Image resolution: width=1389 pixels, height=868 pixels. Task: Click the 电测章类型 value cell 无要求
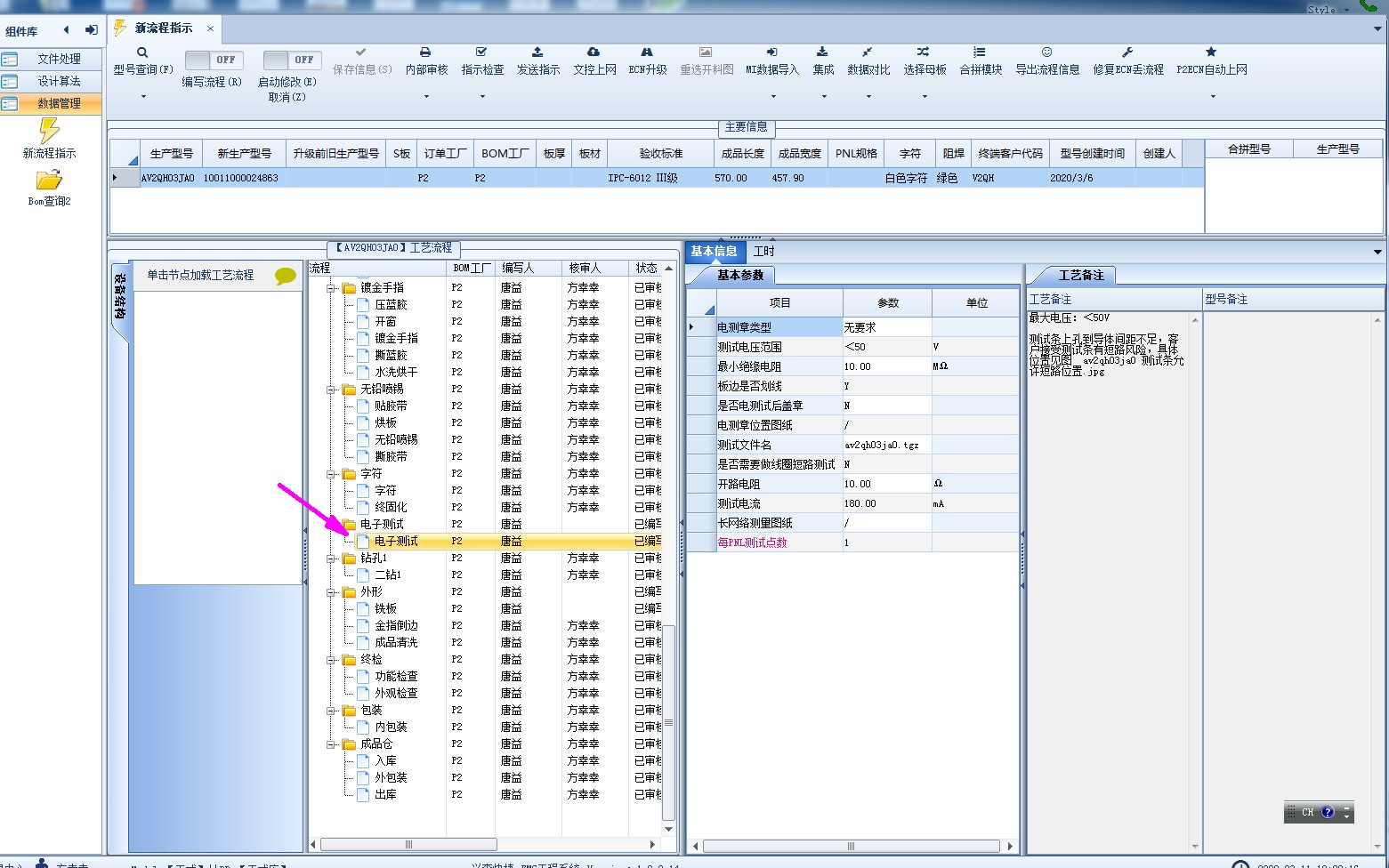(x=886, y=327)
